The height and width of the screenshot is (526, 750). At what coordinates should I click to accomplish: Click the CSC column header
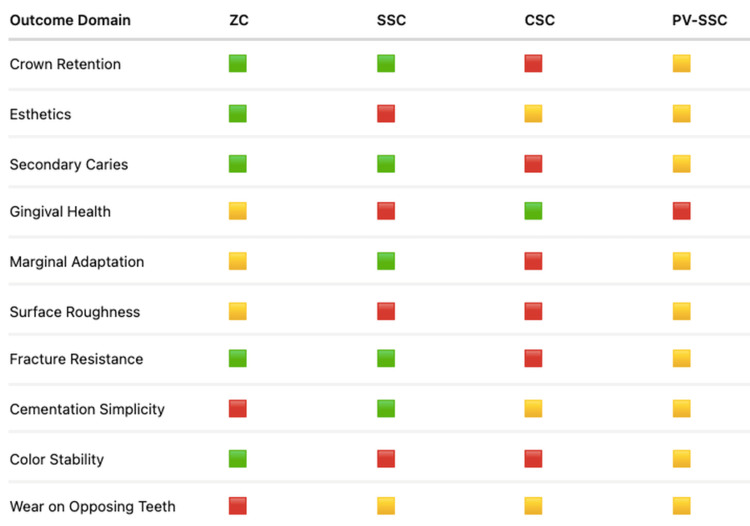point(540,20)
